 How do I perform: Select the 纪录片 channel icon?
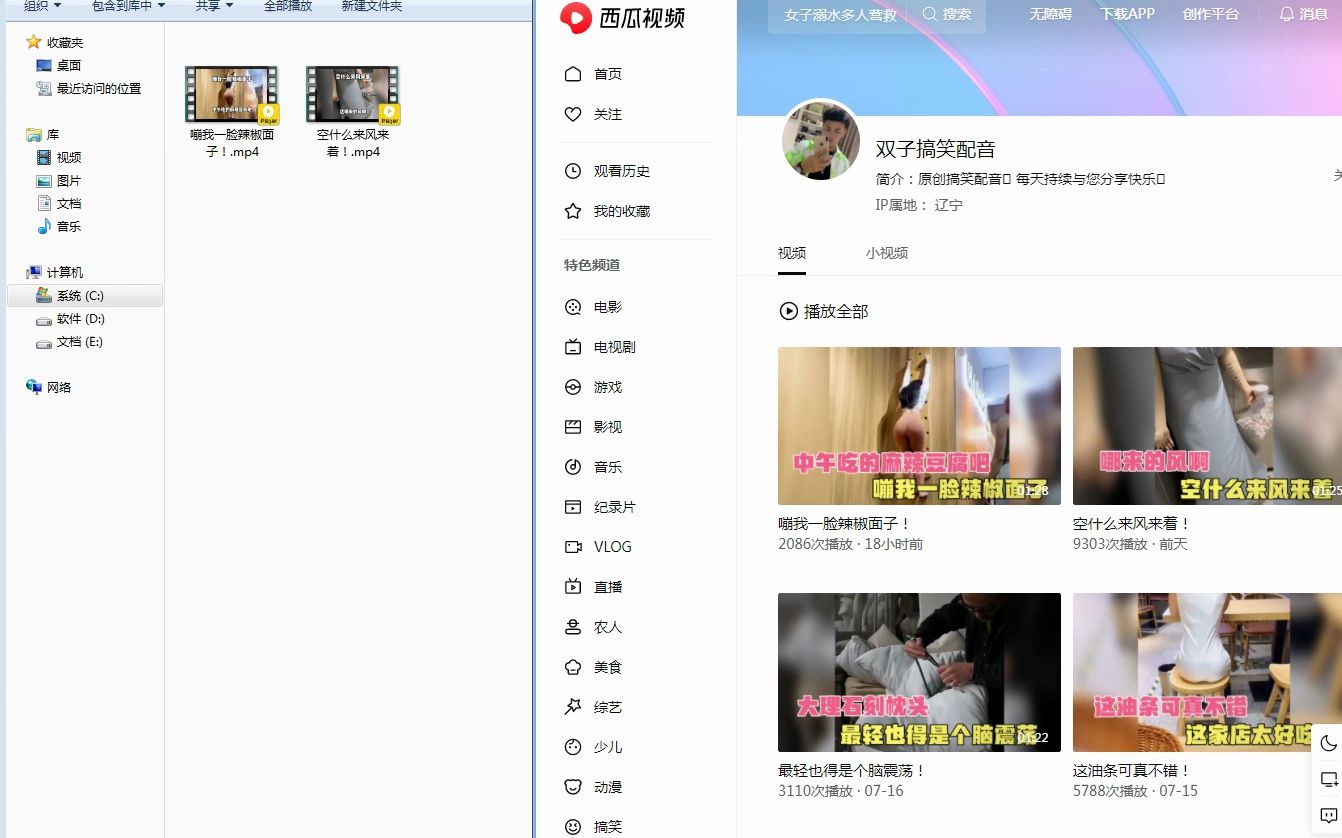[573, 507]
